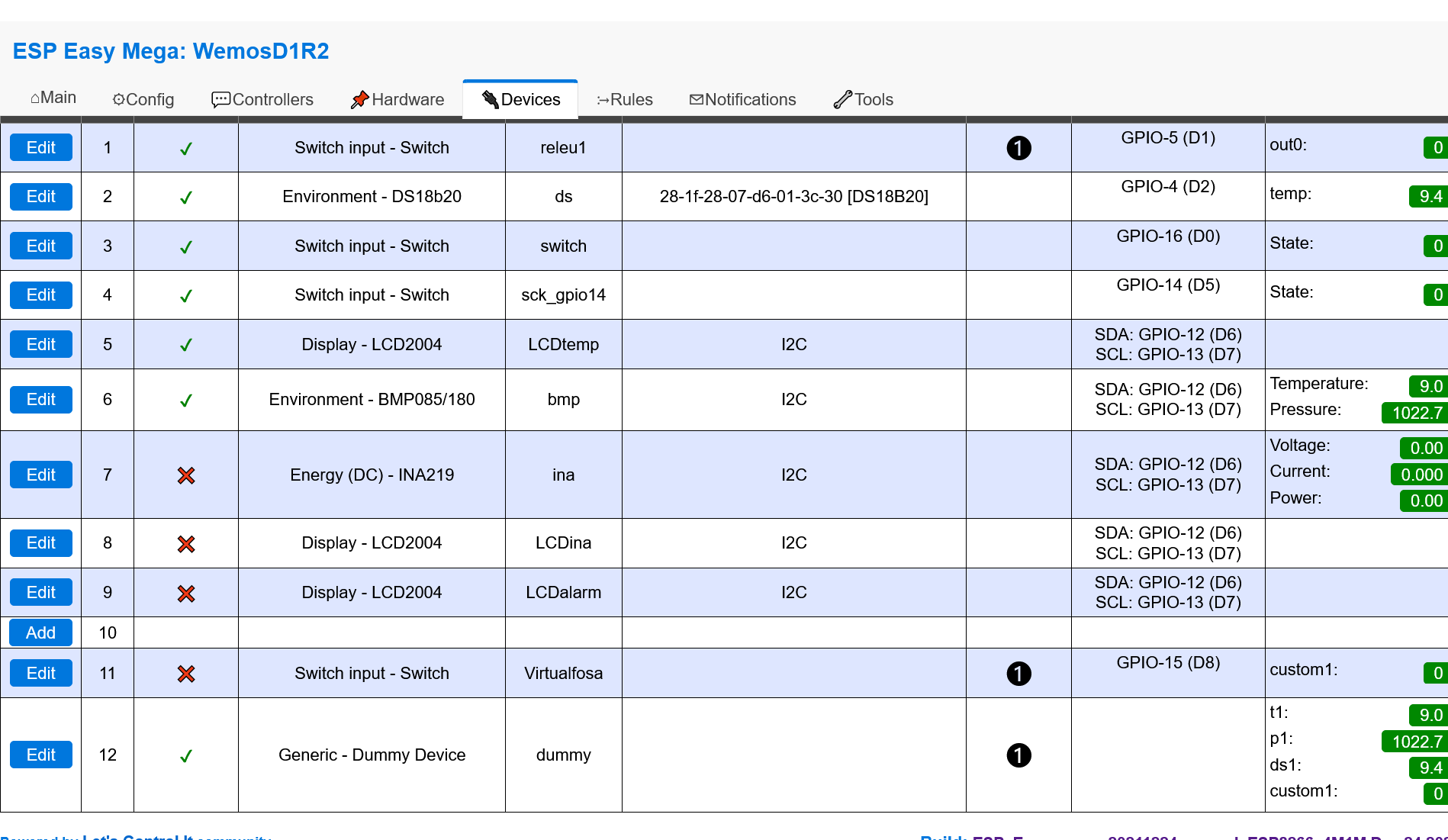Click the disabled red cross for ina
Screen dimensions: 1448x840
[x=186, y=475]
